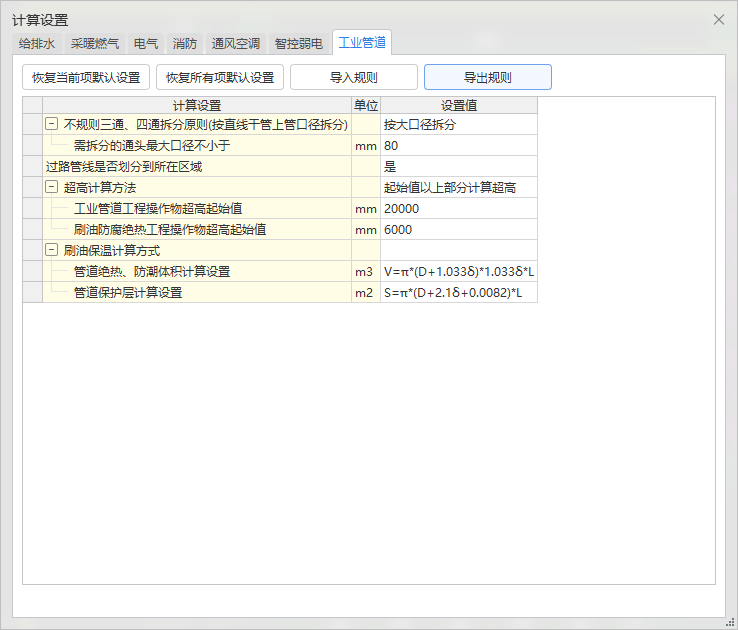
Task: Edit the 80 mm max diameter value
Action: 458,146
